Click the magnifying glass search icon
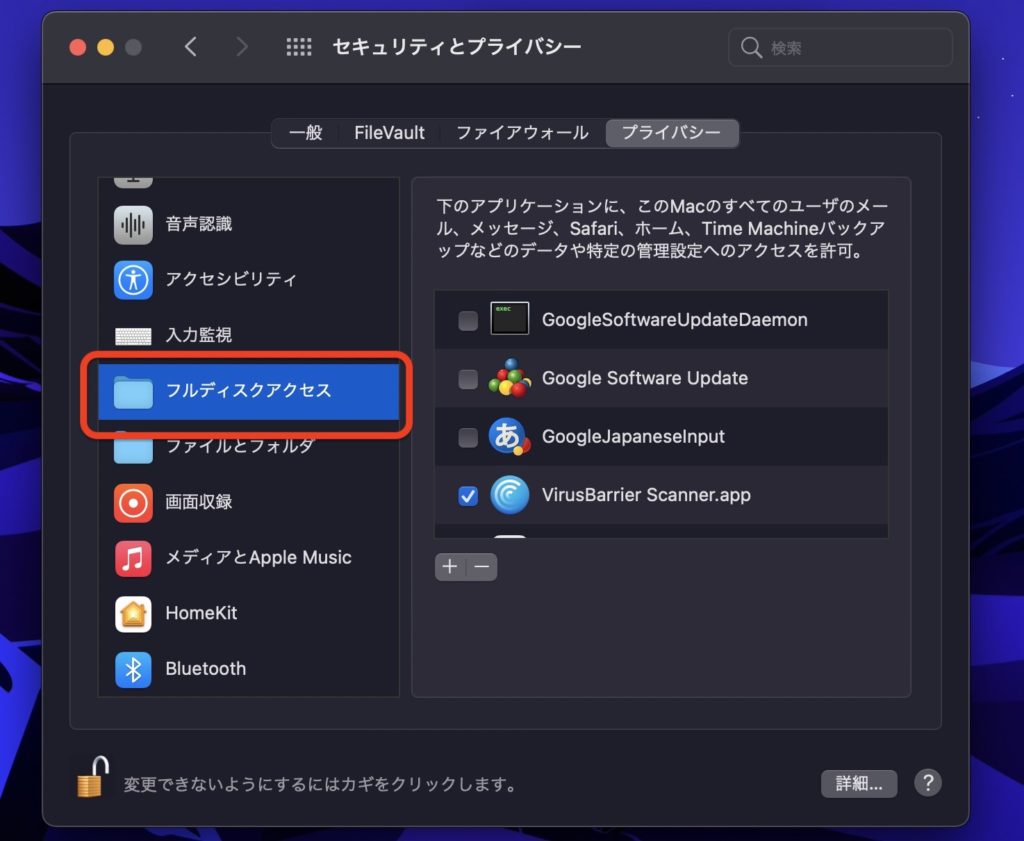1024x841 pixels. click(x=751, y=47)
